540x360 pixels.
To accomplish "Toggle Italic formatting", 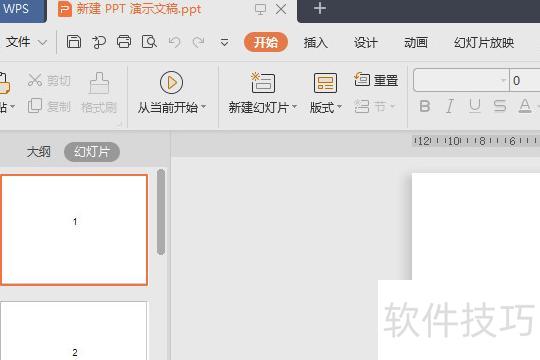I will [450, 106].
